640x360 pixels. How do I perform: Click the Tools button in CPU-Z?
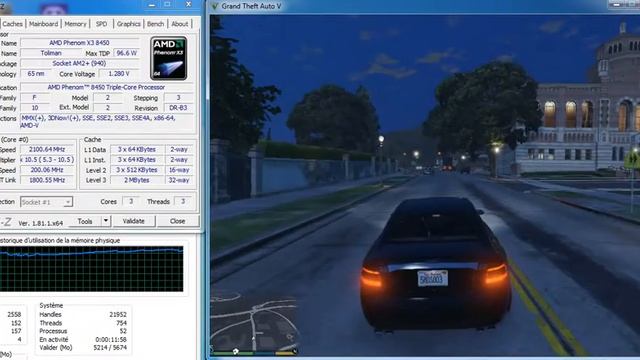(x=85, y=221)
